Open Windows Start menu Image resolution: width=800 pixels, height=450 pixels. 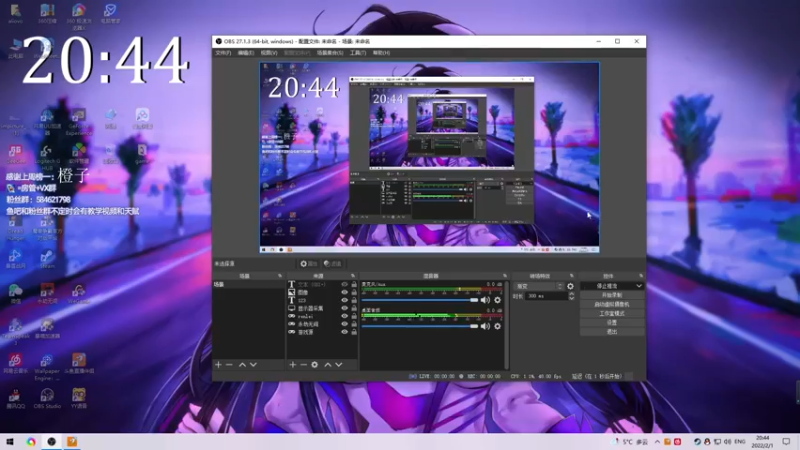pos(10,441)
